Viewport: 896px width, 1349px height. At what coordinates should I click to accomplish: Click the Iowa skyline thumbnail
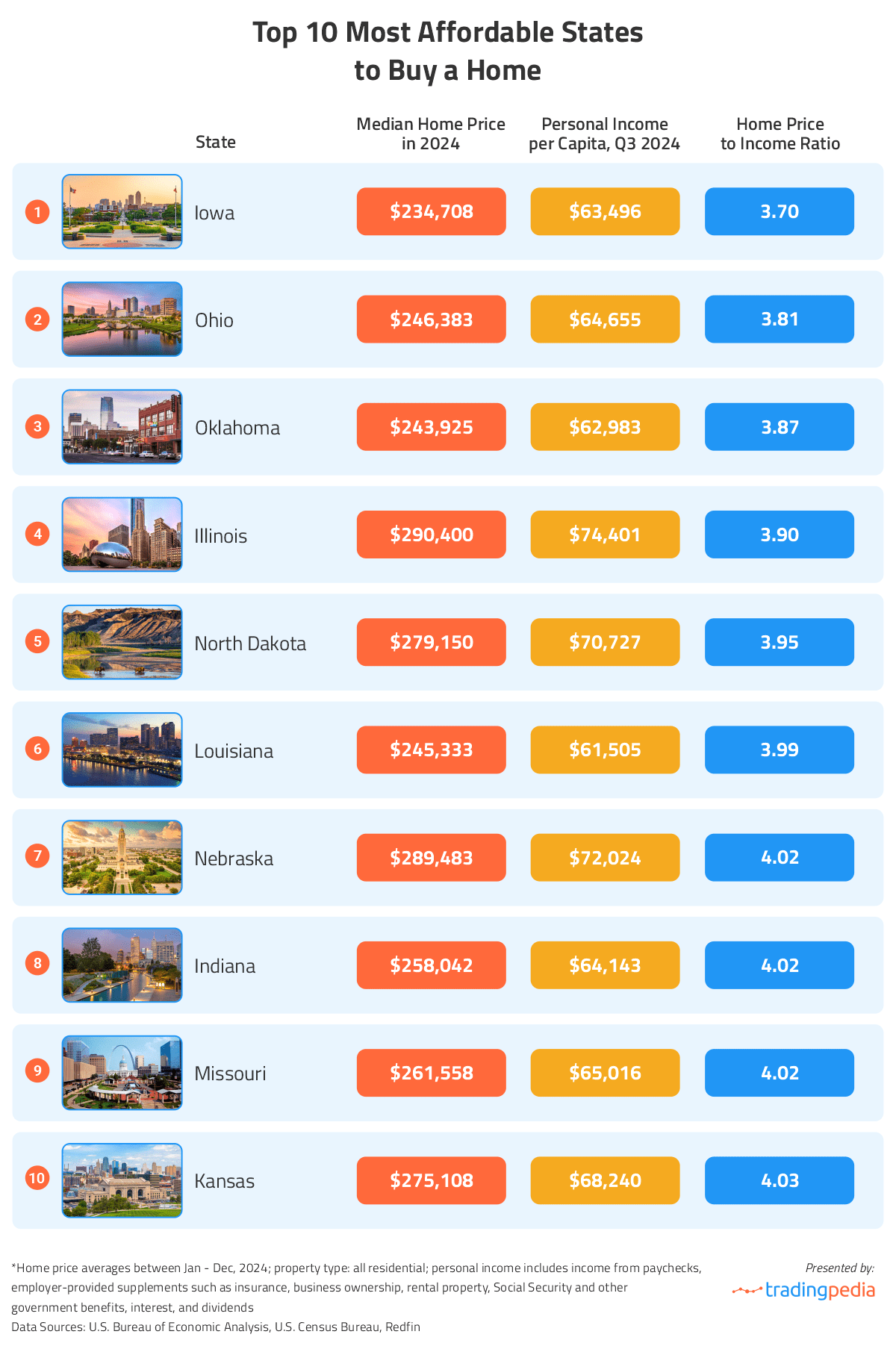click(x=122, y=211)
